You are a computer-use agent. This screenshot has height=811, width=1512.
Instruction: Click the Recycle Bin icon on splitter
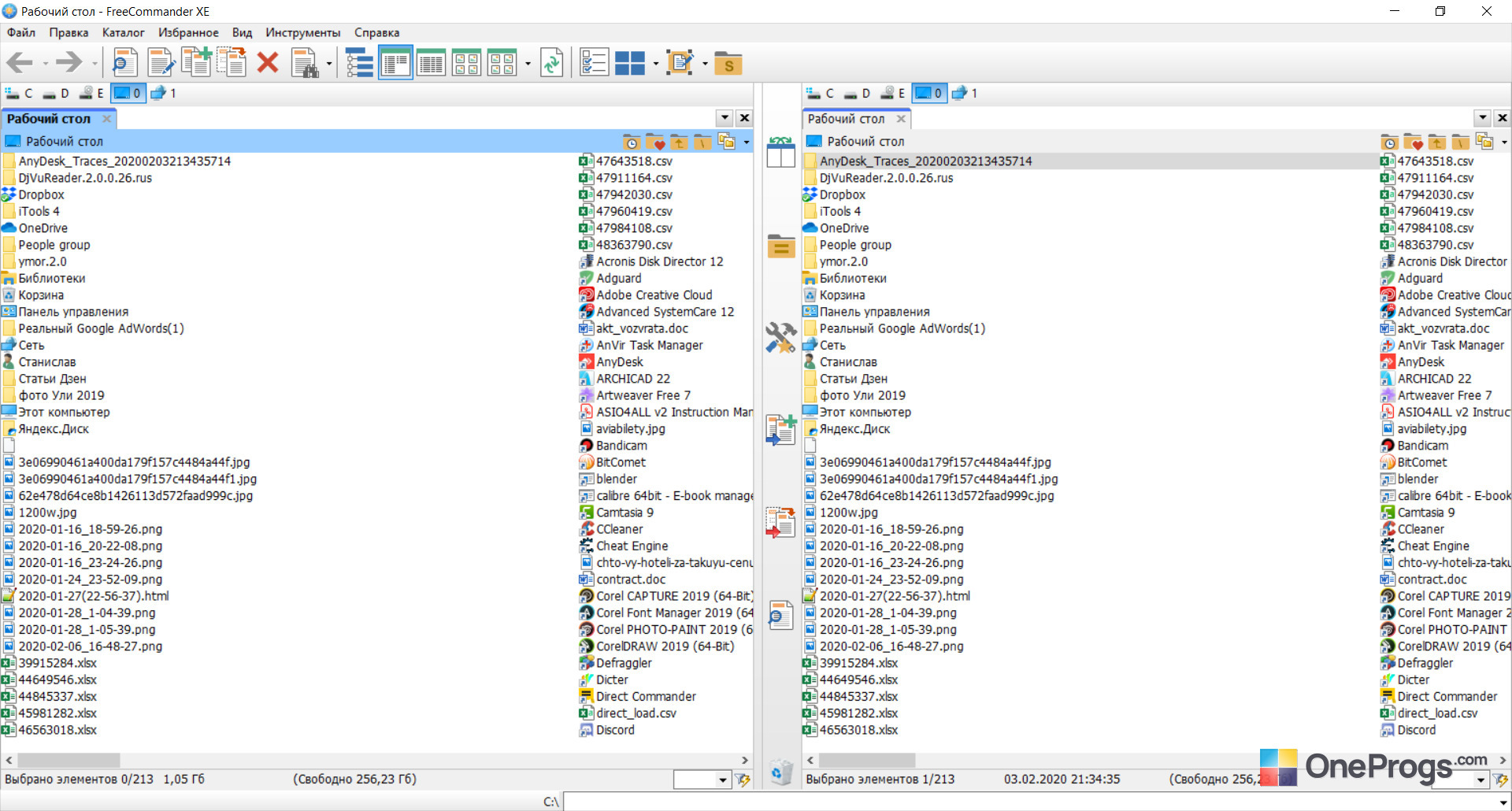(x=780, y=772)
